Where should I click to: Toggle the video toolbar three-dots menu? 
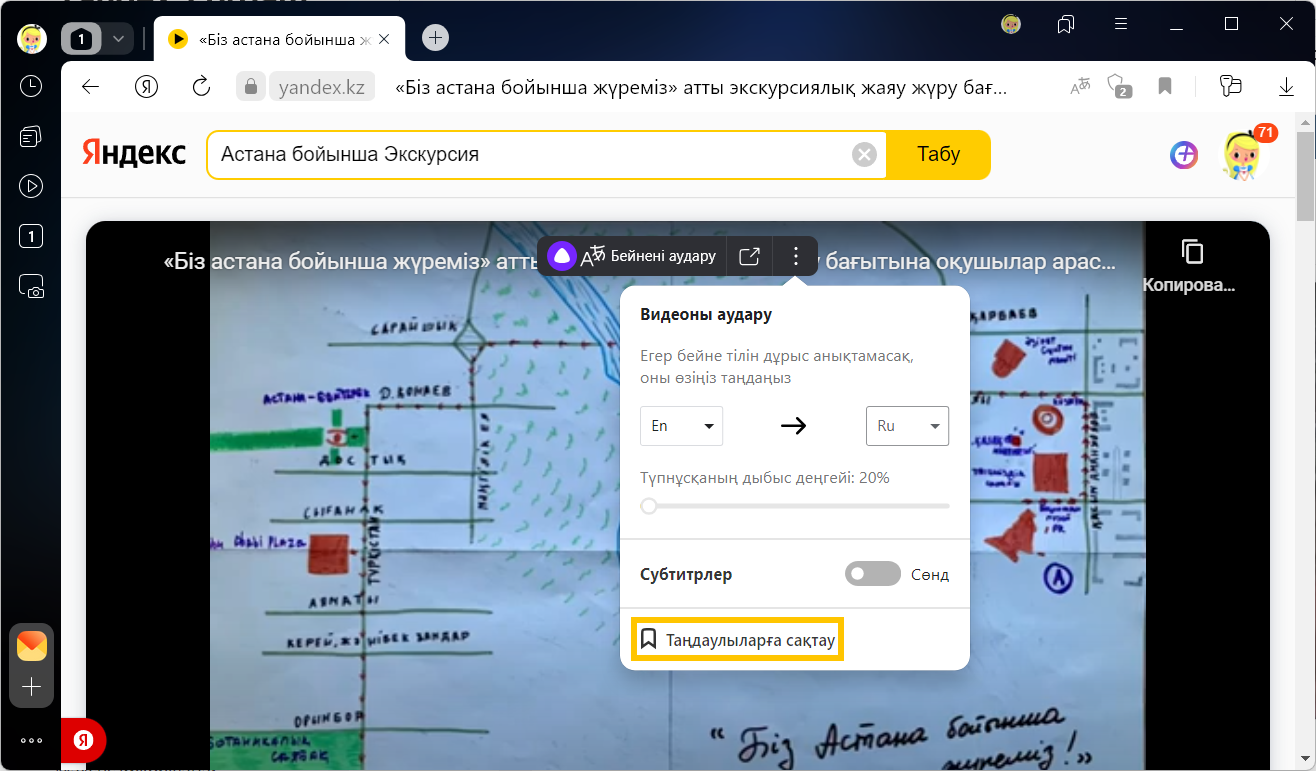pos(796,256)
